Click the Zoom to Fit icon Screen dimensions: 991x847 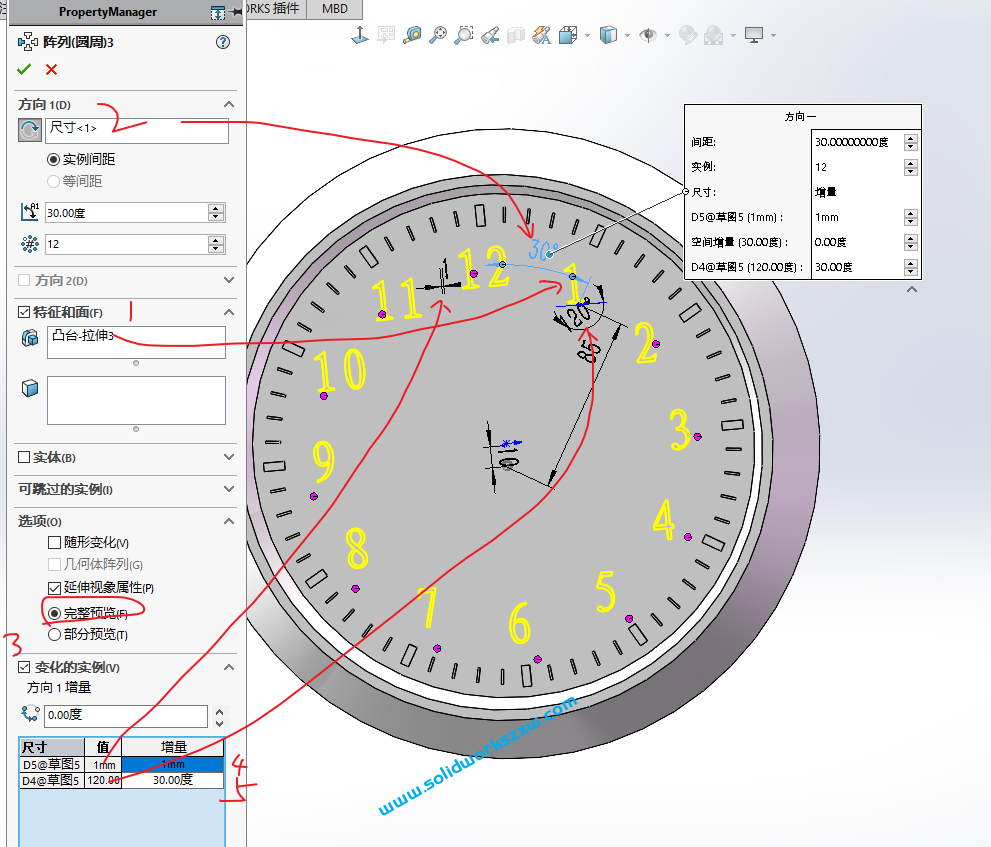click(438, 36)
